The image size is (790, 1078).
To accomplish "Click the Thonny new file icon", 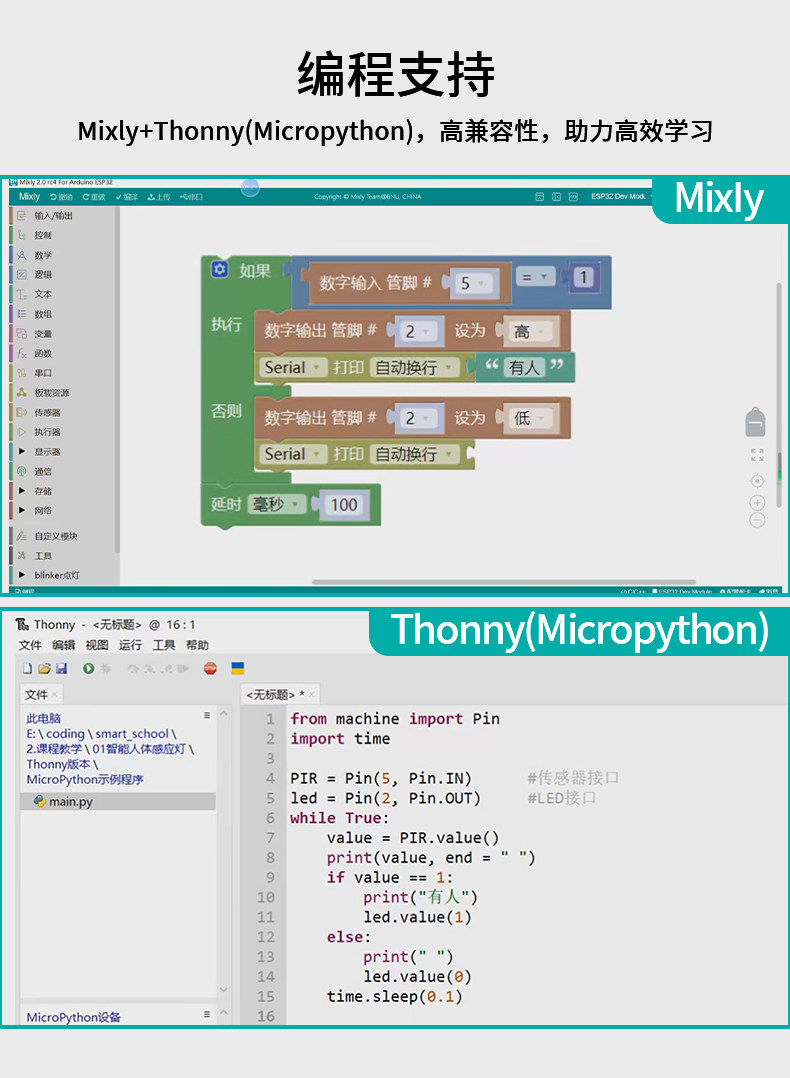I will pyautogui.click(x=28, y=668).
